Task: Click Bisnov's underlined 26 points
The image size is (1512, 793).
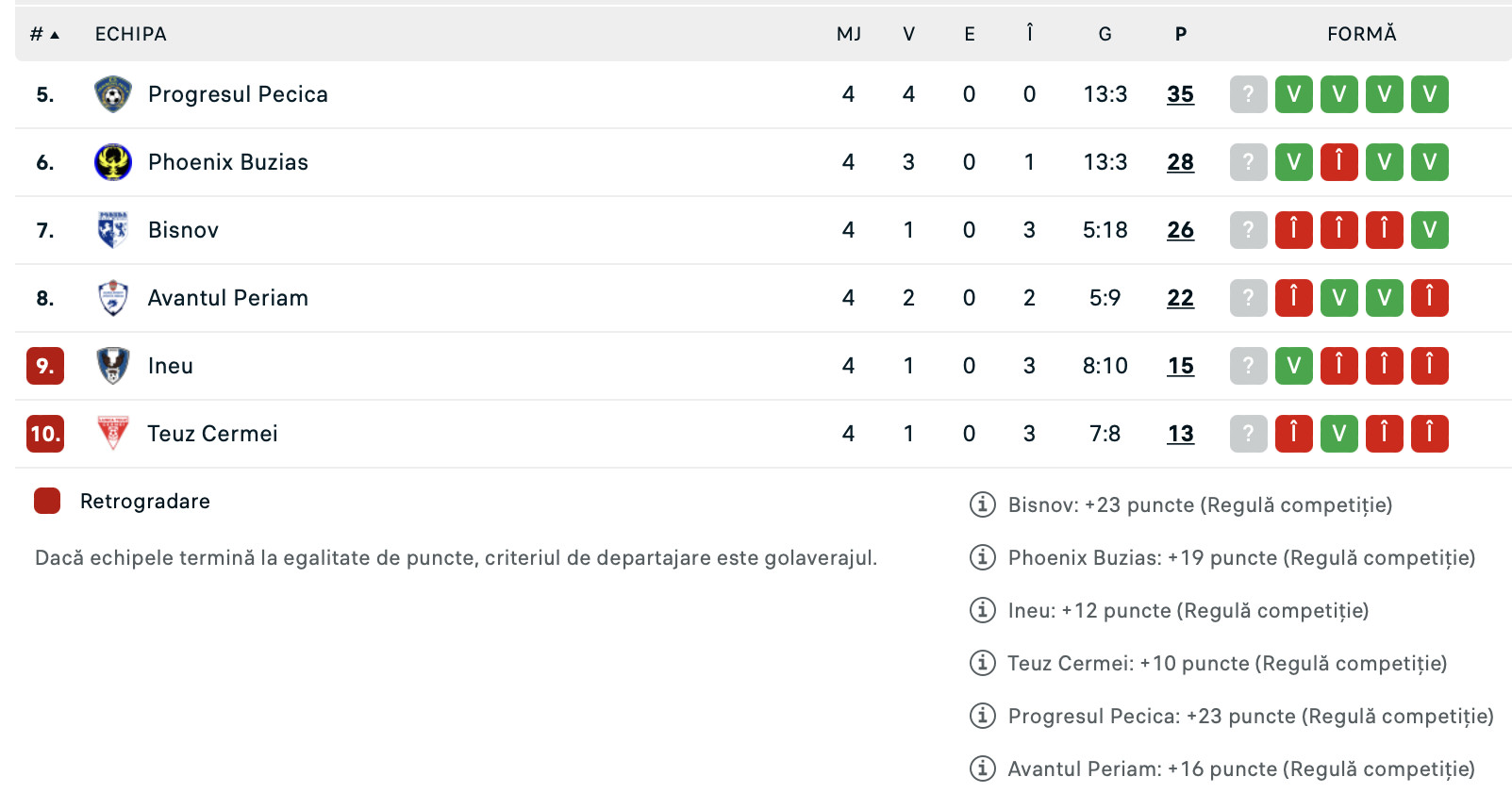Action: [1181, 230]
